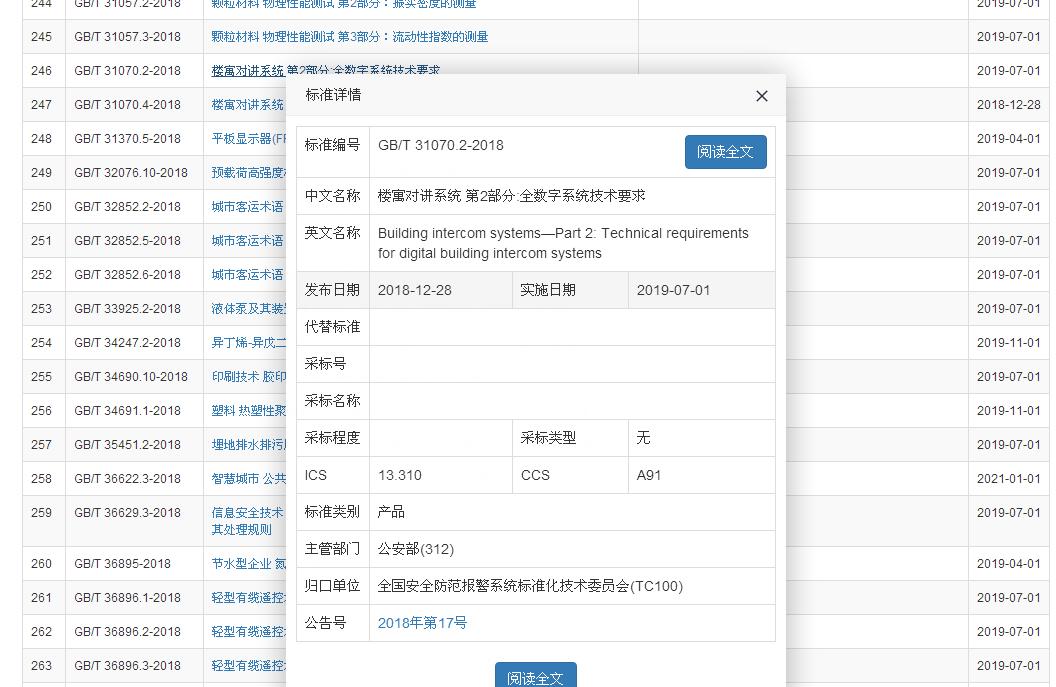This screenshot has width=1056, height=687.
Task: Open the 节水型企业 standard link
Action: tap(248, 564)
